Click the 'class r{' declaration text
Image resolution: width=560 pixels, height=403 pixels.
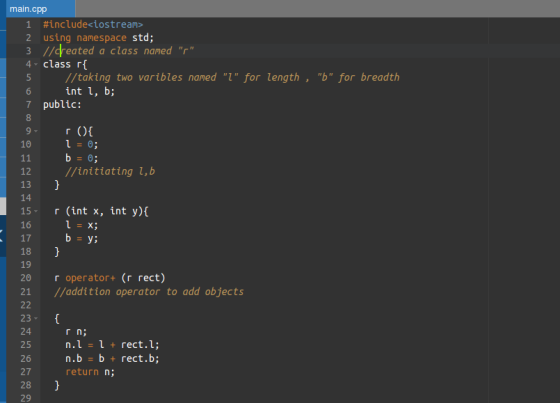click(65, 65)
